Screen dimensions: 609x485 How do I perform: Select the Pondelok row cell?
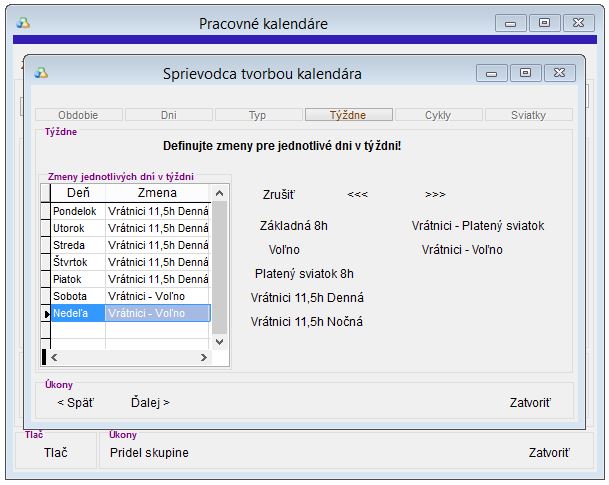(x=78, y=211)
